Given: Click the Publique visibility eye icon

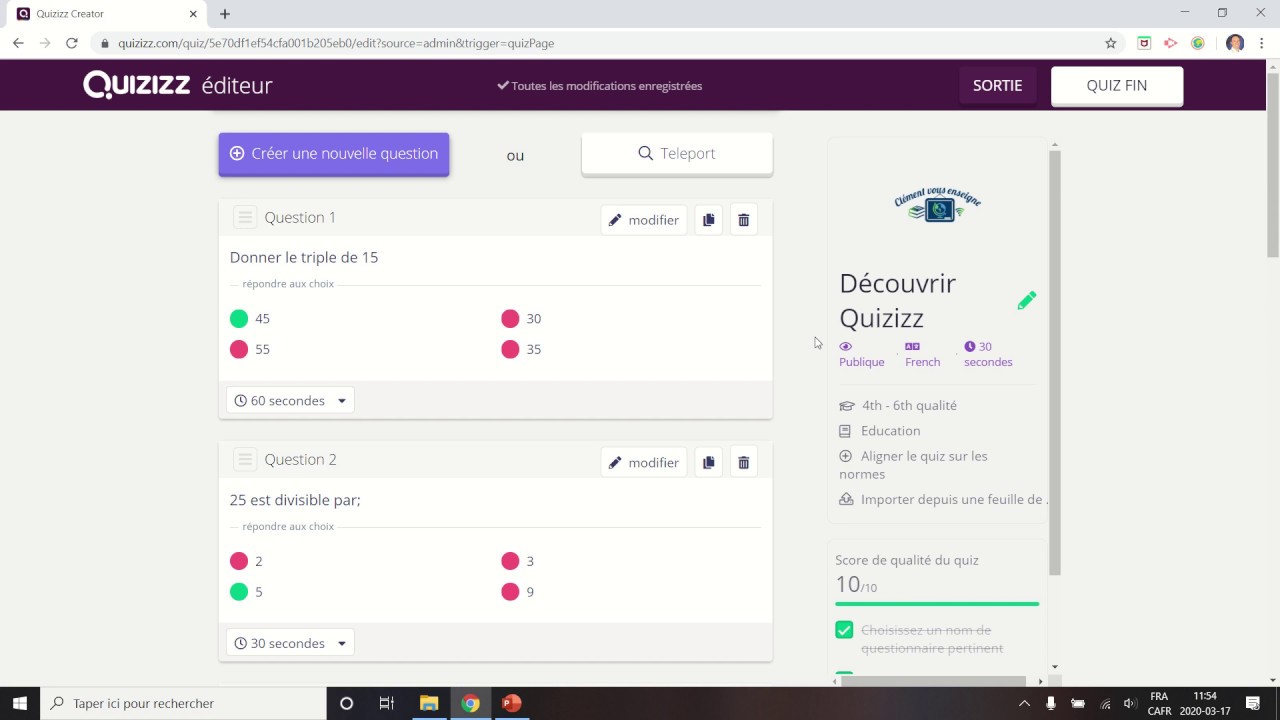Looking at the screenshot, I should [846, 346].
